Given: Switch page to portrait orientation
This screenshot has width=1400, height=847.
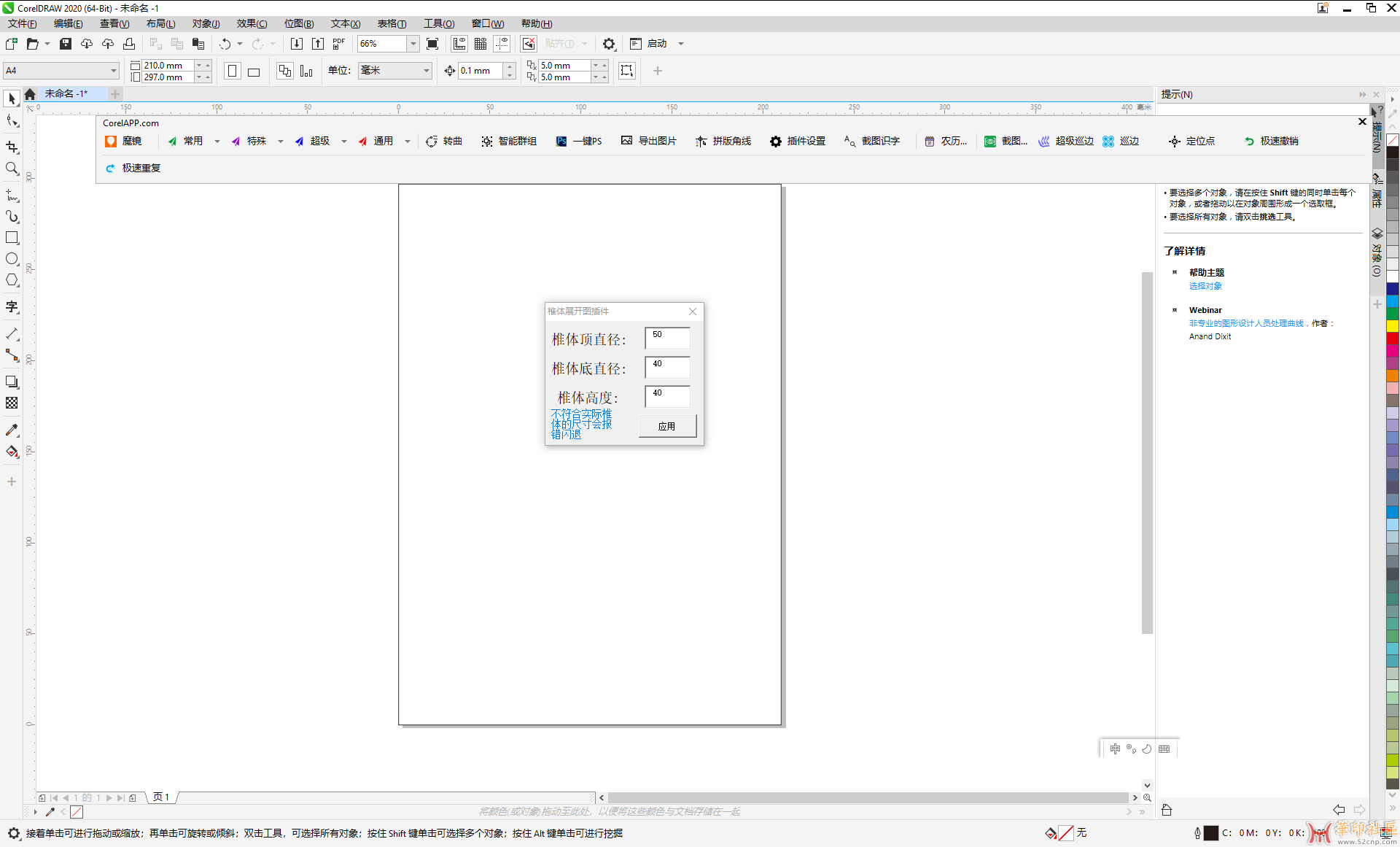Looking at the screenshot, I should point(232,71).
